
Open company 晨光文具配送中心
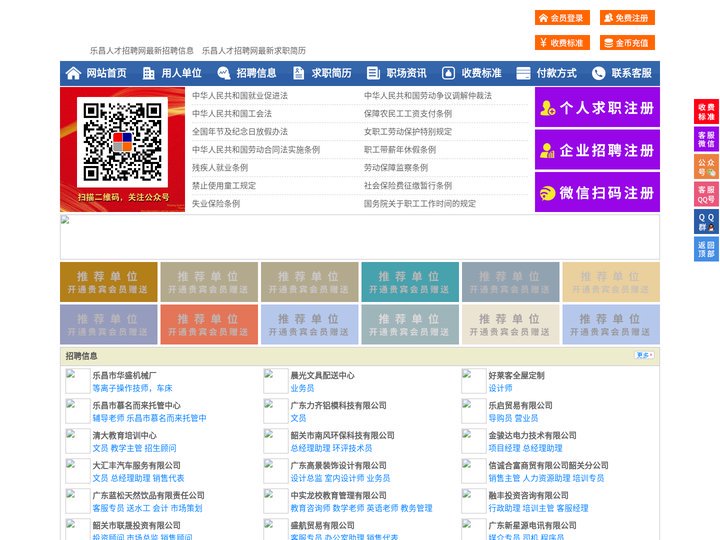coord(322,375)
